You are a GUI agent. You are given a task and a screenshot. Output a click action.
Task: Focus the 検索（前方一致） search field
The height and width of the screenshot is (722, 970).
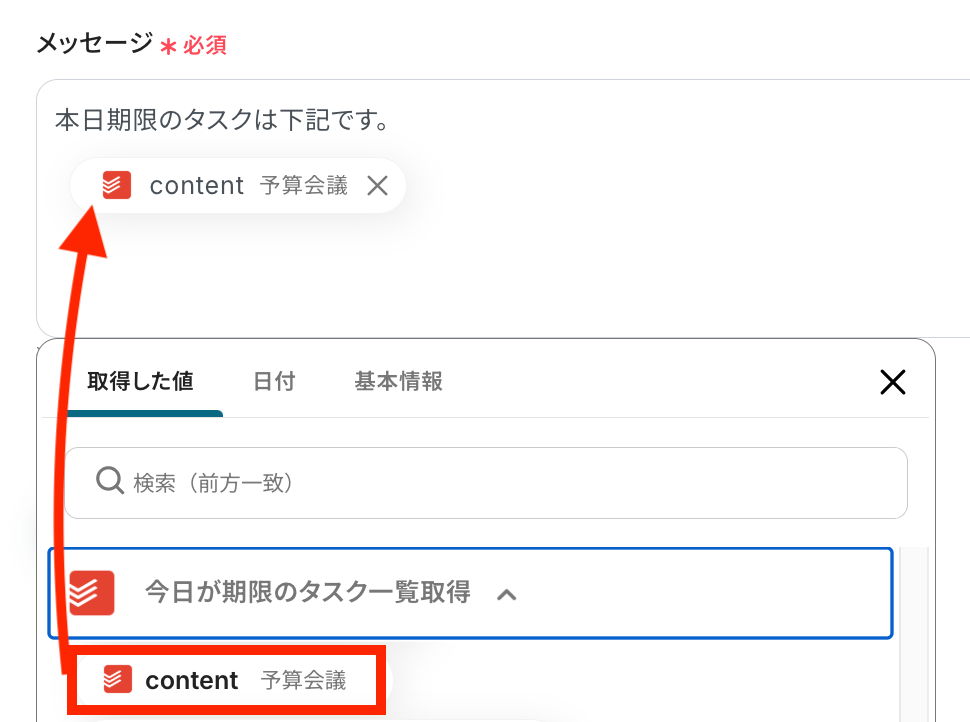click(500, 483)
